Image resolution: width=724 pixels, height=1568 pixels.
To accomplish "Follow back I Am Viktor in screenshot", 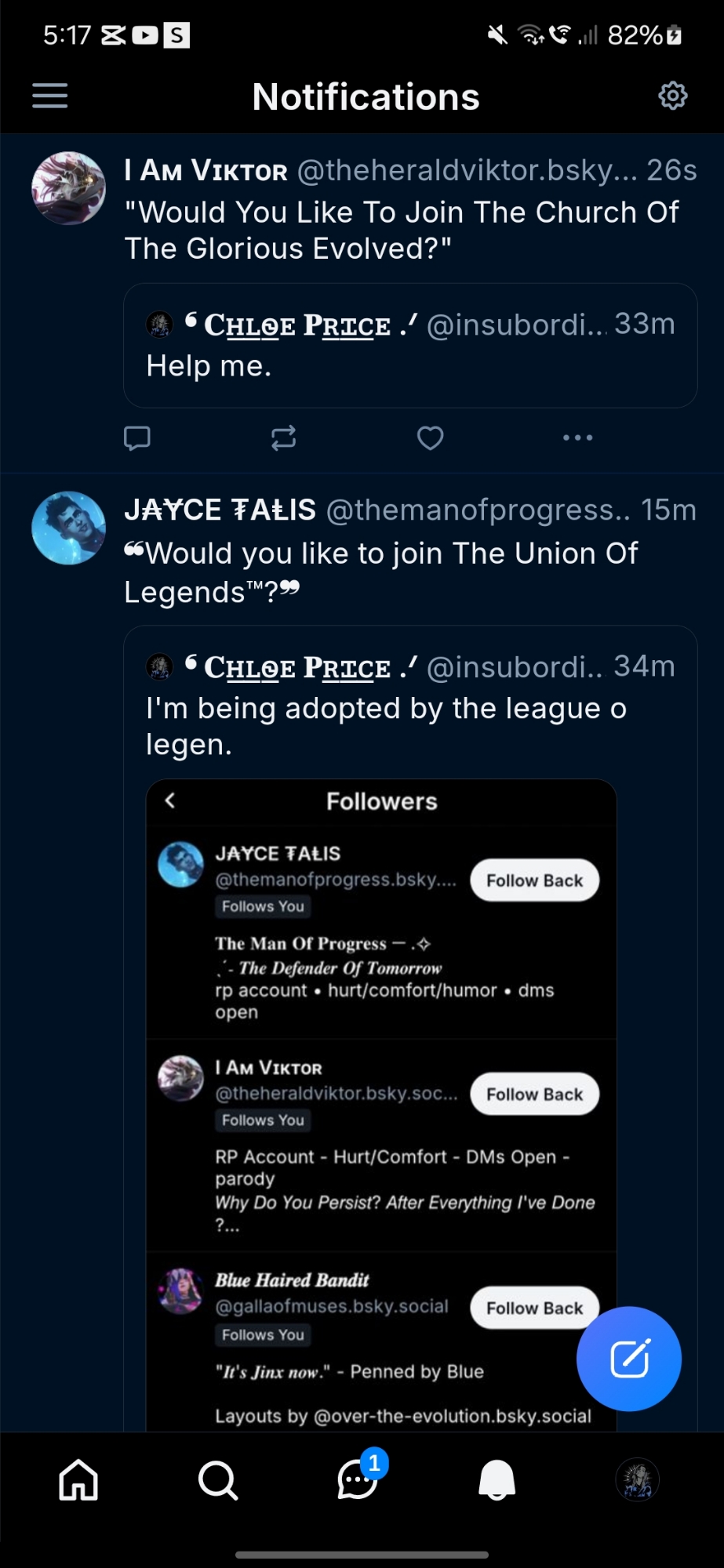I will point(534,1094).
